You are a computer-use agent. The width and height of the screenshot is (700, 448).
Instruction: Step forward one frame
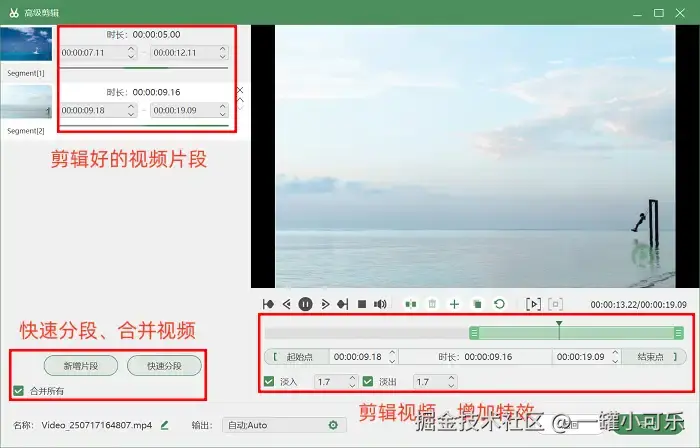(x=325, y=304)
